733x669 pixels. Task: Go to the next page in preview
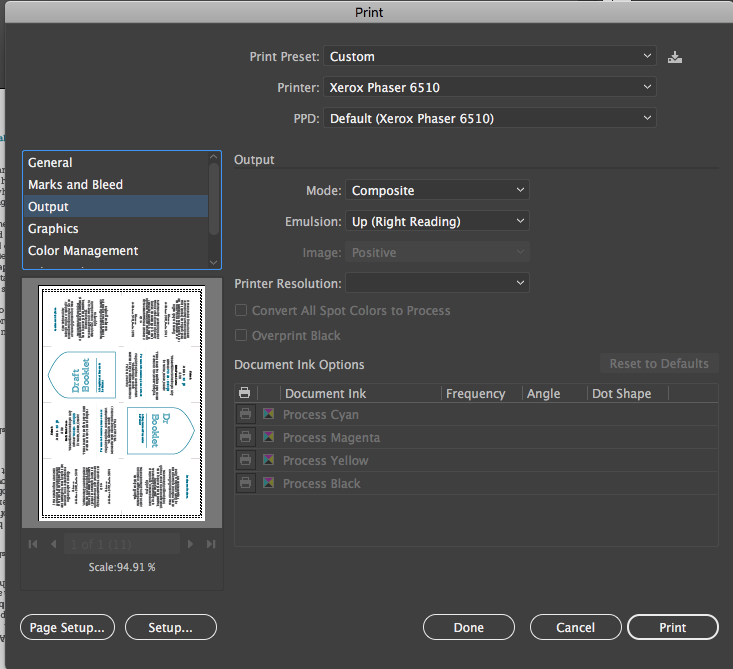tap(190, 544)
